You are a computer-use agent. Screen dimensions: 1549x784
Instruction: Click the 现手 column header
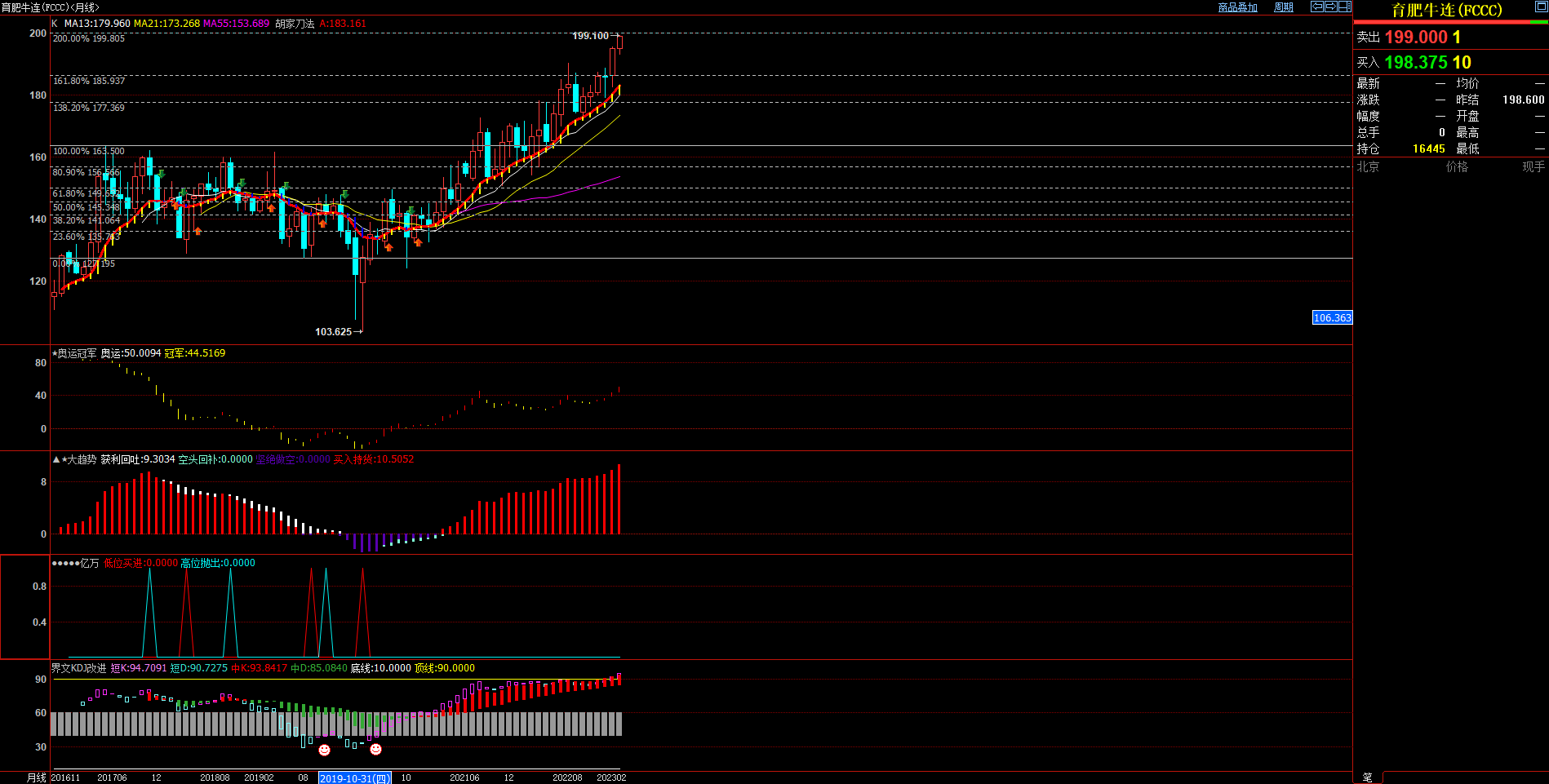coord(1533,166)
